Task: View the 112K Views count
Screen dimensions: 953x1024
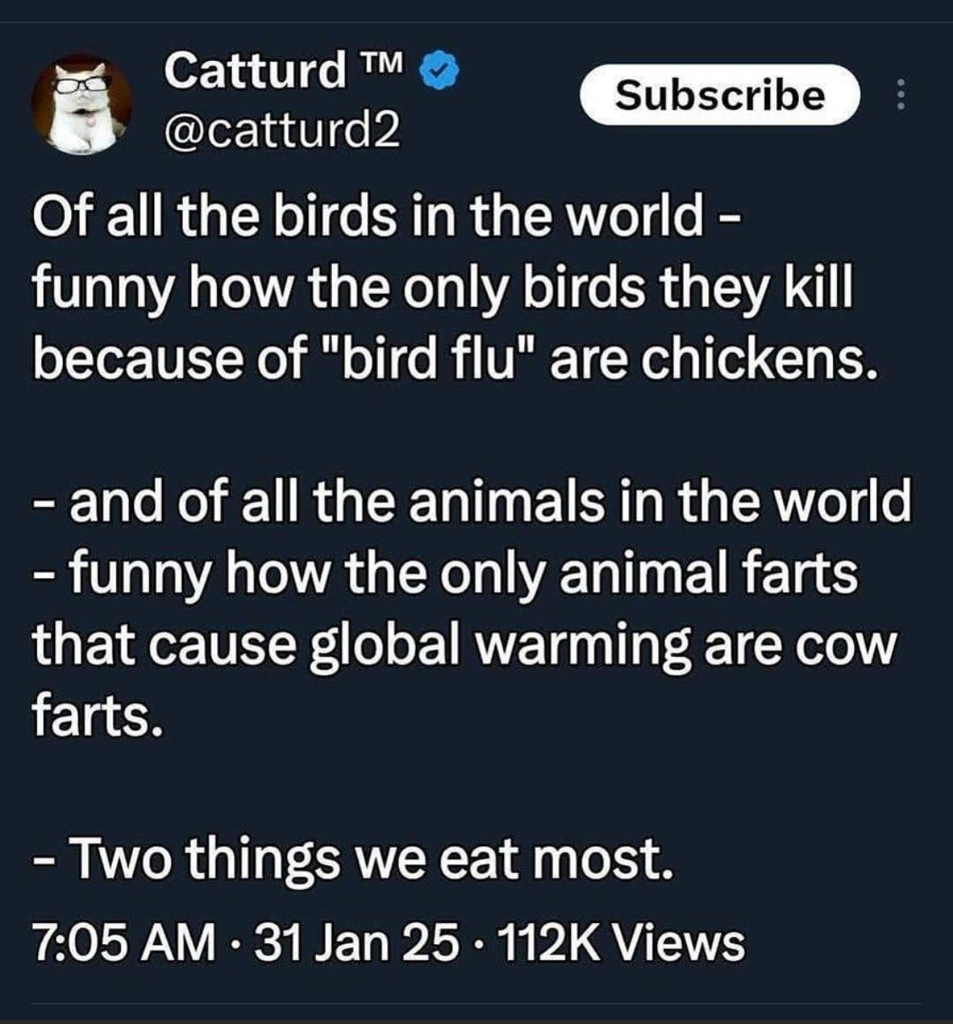Action: tap(626, 941)
